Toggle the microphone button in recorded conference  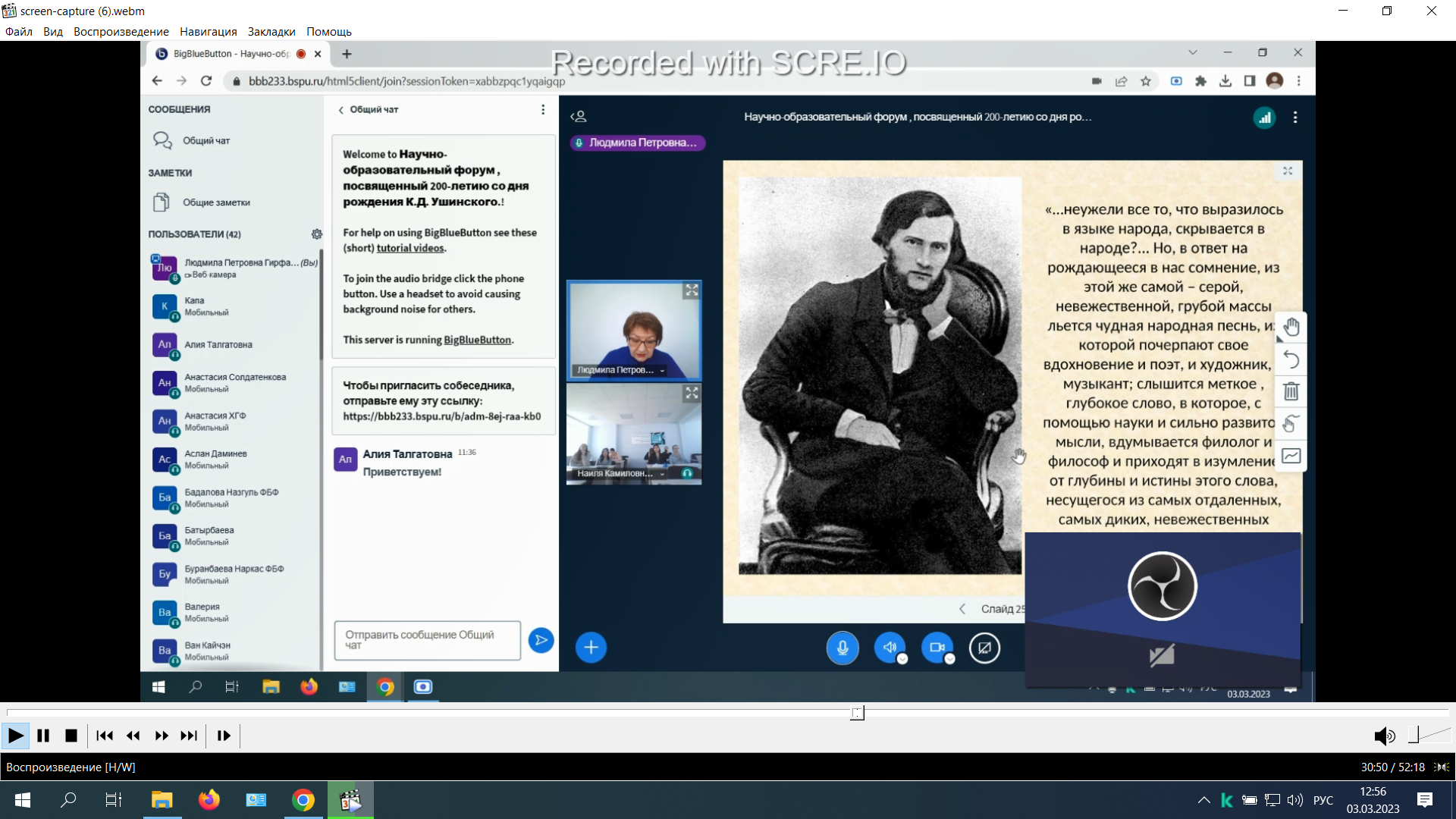(842, 648)
